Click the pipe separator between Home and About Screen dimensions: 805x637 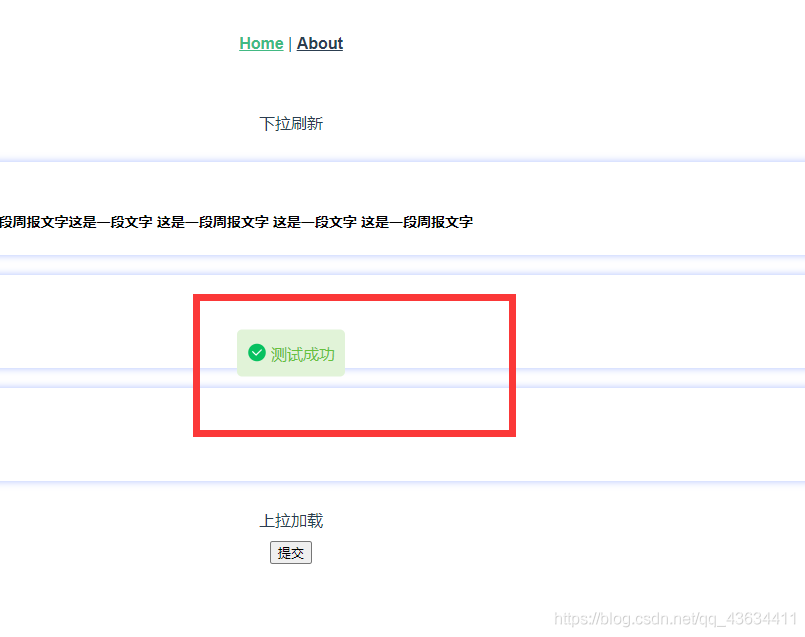290,43
